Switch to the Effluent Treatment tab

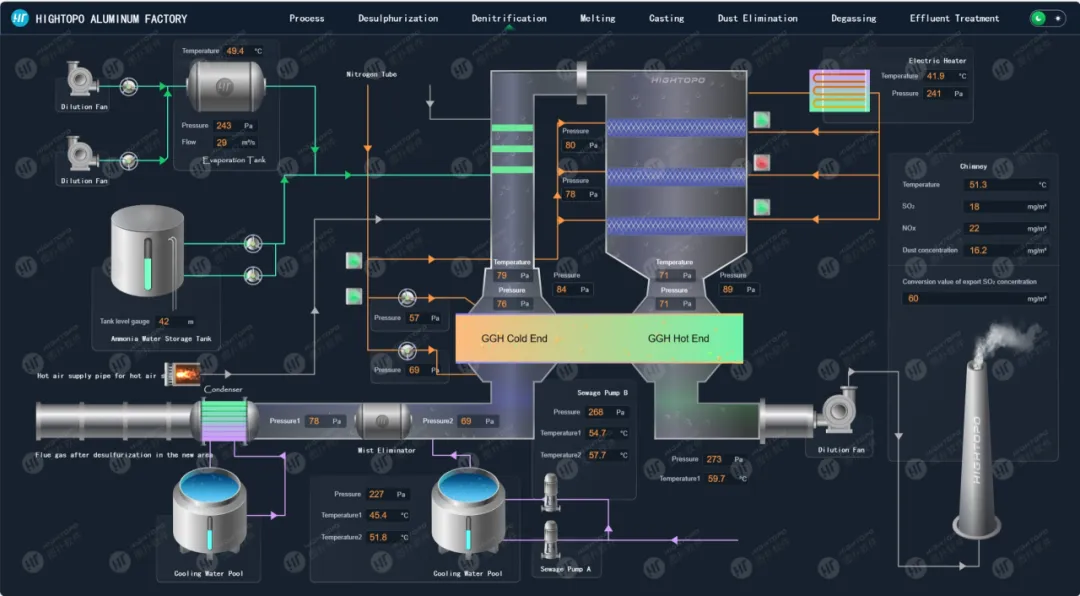tap(954, 19)
